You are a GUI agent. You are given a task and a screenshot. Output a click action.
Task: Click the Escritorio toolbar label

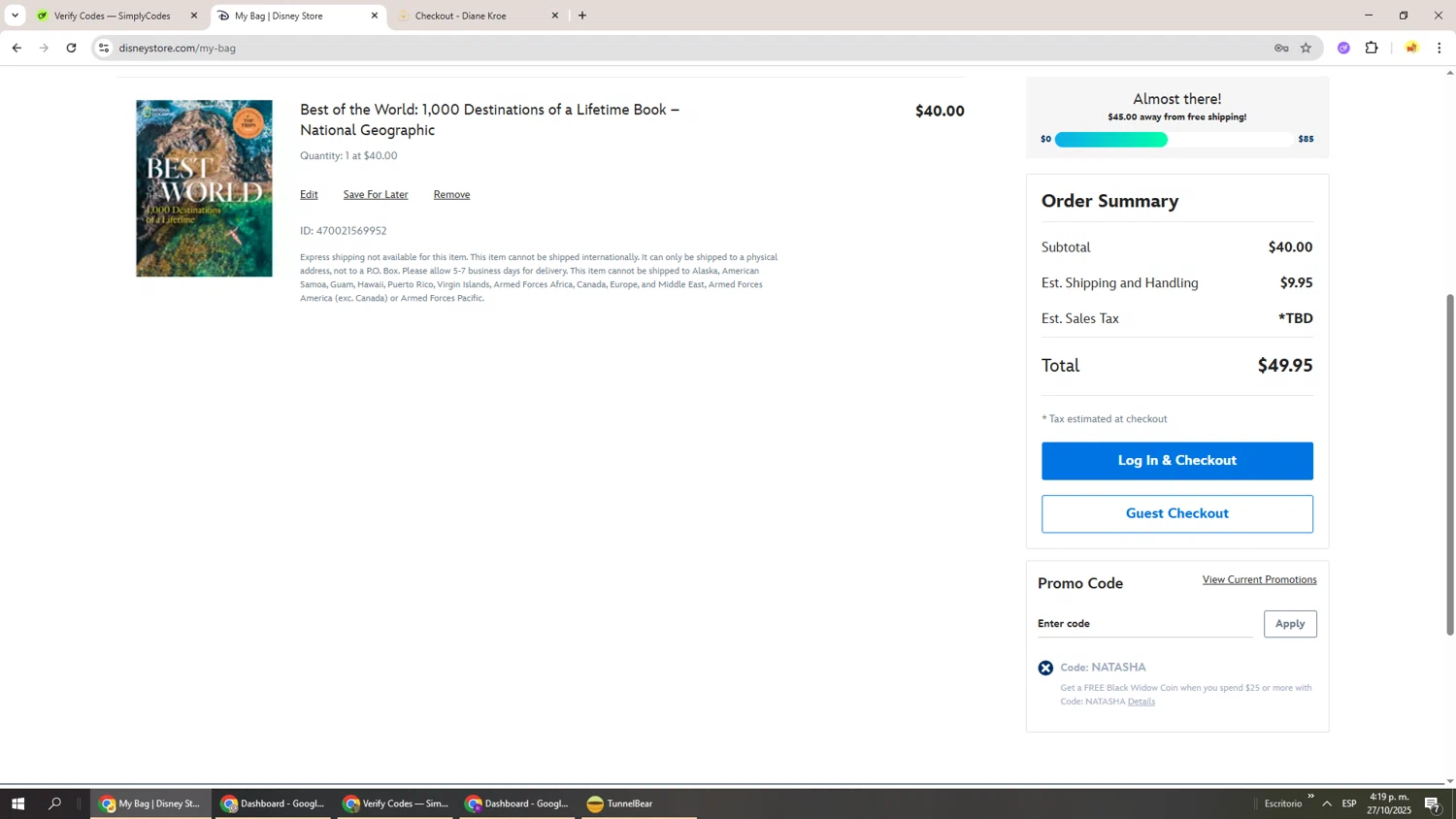coord(1283,803)
